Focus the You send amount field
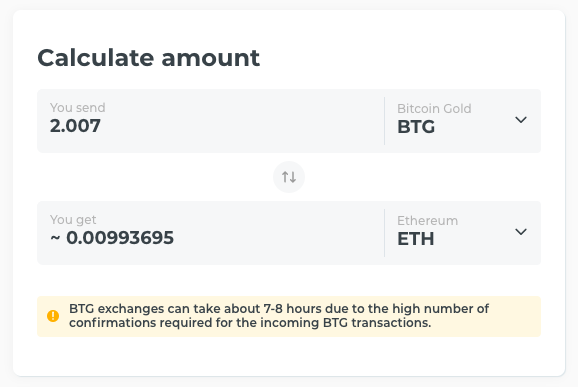This screenshot has width=578, height=387. 210,121
